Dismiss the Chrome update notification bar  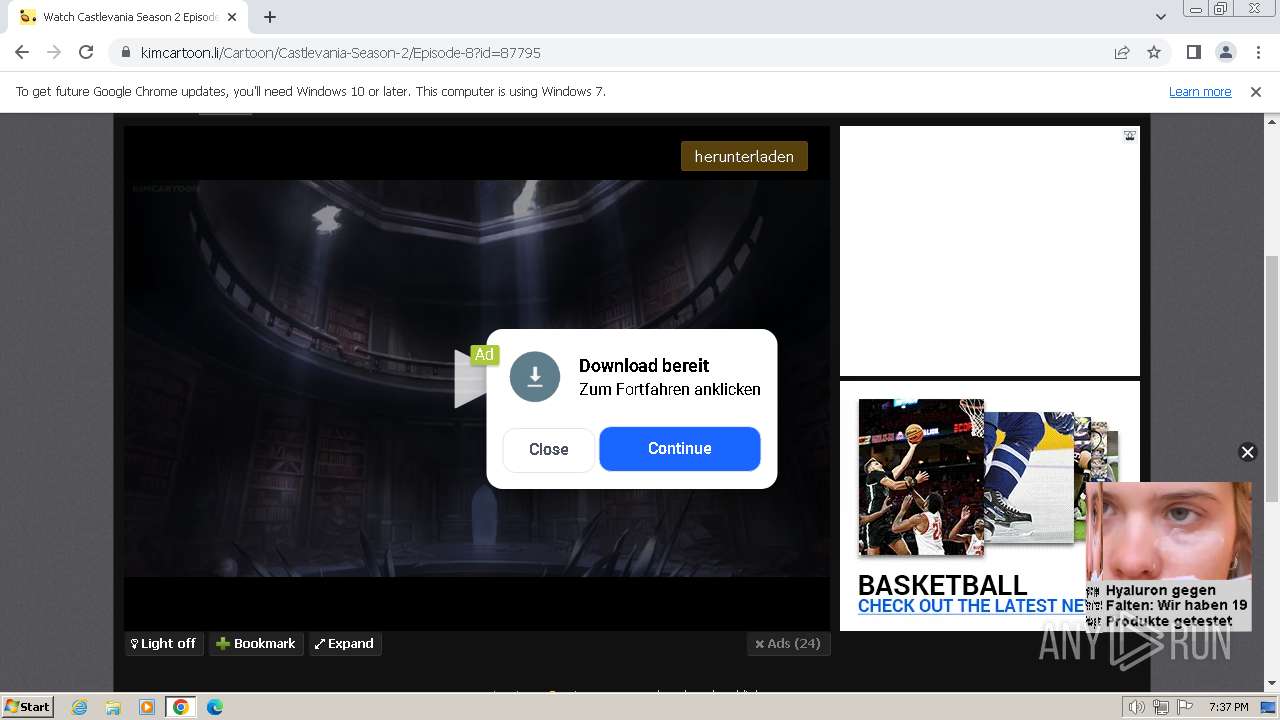click(x=1256, y=91)
